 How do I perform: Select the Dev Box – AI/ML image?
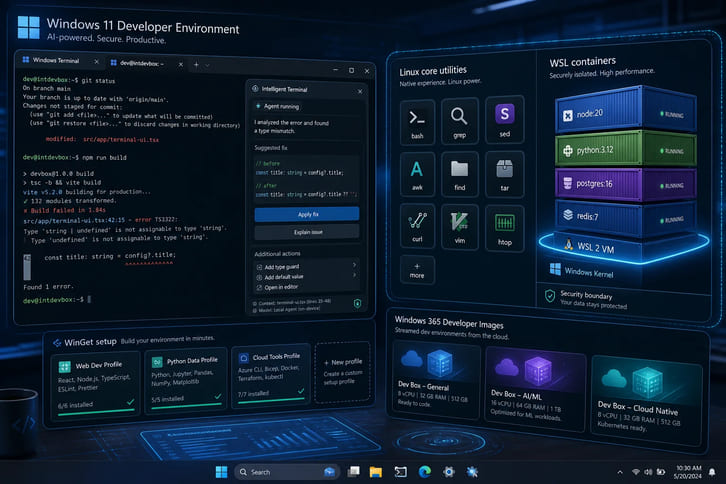pyautogui.click(x=535, y=389)
